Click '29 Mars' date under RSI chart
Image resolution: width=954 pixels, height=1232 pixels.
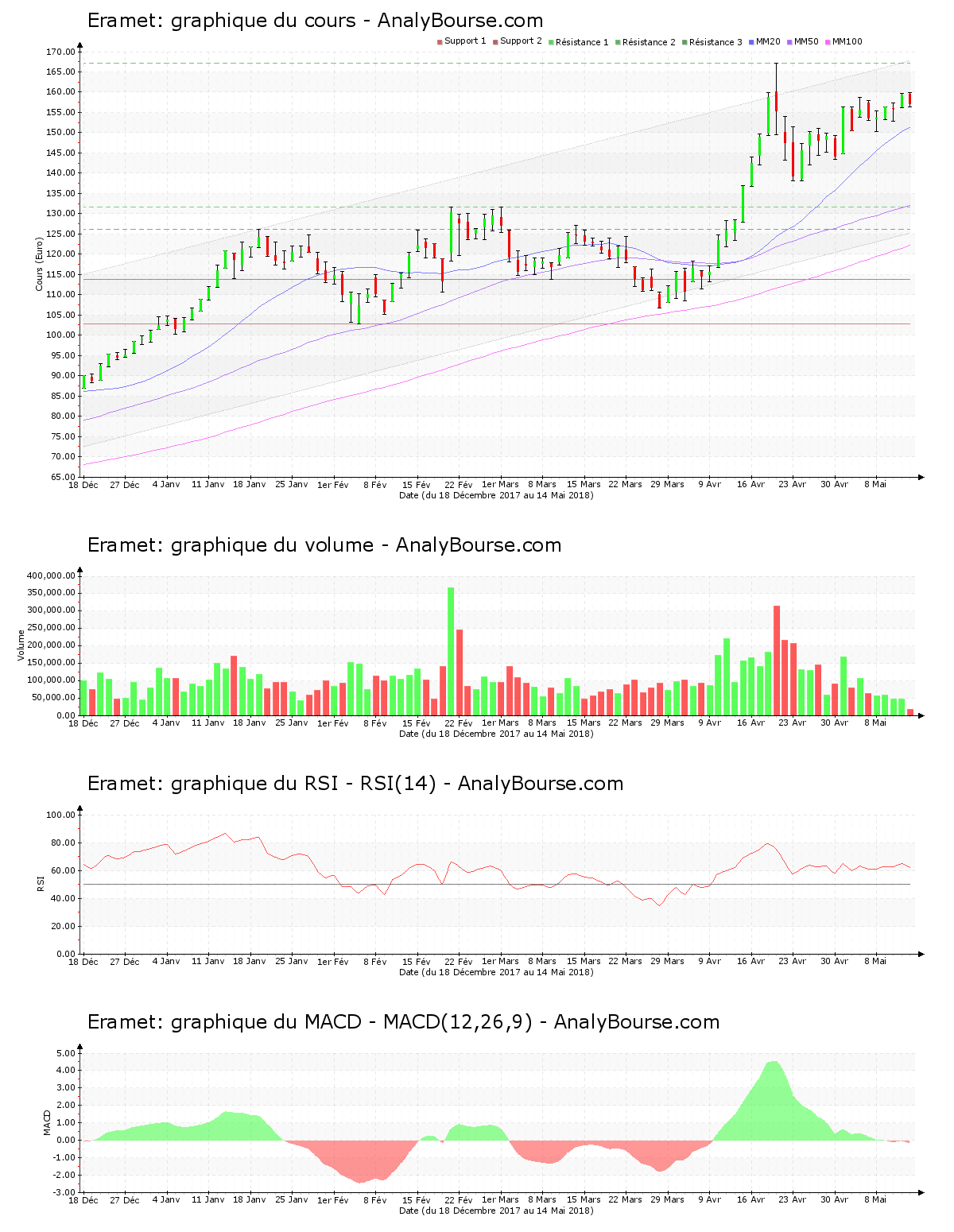coord(667,962)
